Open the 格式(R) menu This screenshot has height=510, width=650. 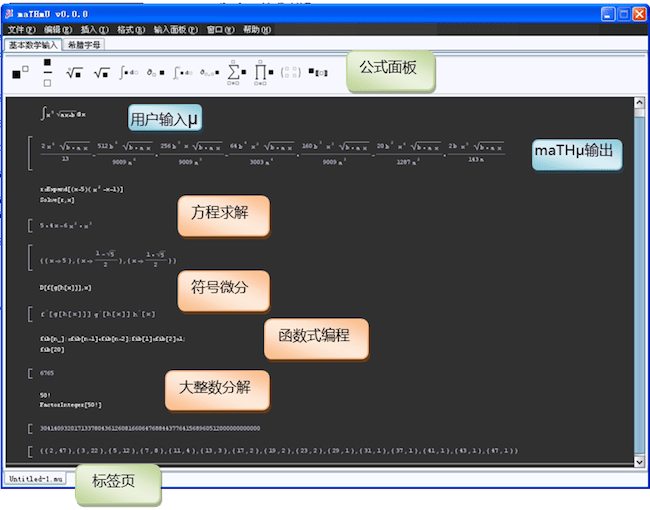pos(131,29)
